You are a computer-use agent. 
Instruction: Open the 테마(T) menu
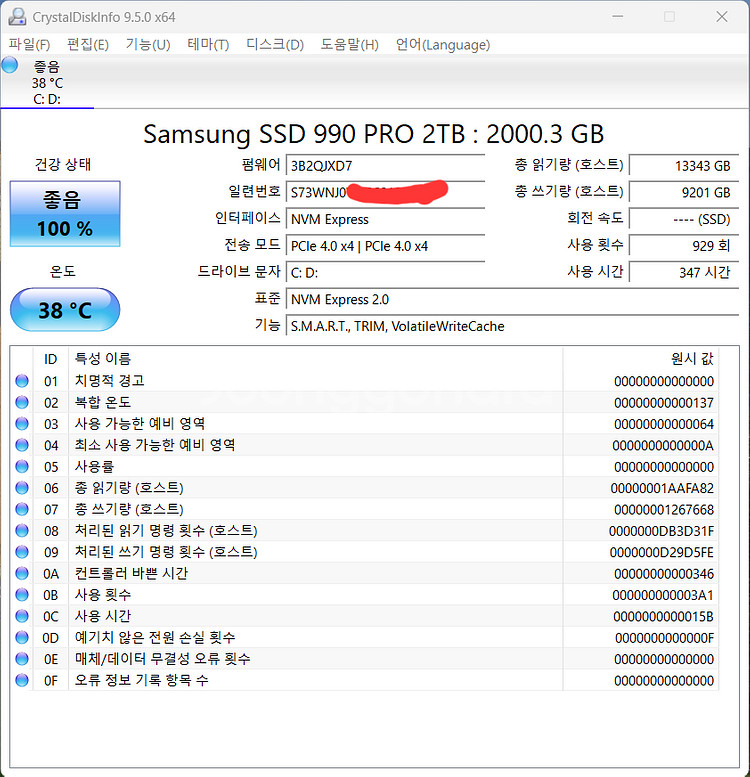click(x=208, y=45)
